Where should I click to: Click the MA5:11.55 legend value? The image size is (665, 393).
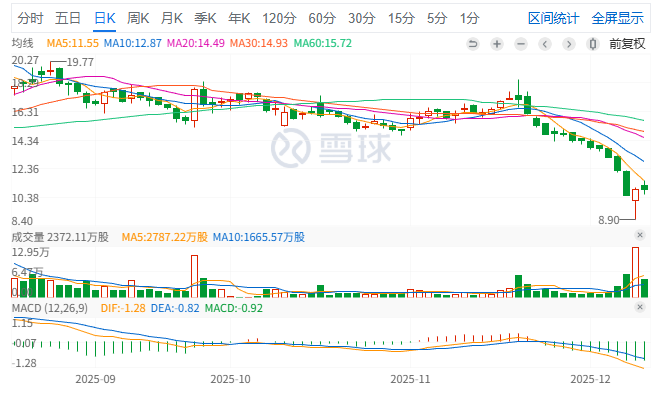coord(73,43)
